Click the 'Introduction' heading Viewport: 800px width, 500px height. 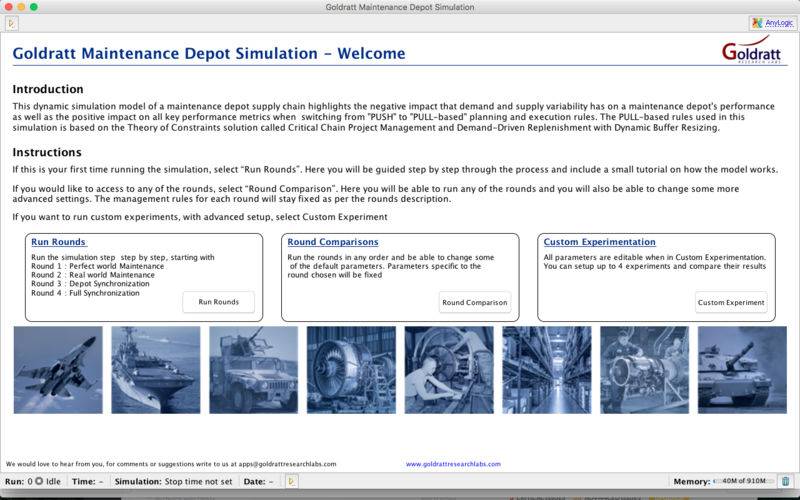[48, 89]
